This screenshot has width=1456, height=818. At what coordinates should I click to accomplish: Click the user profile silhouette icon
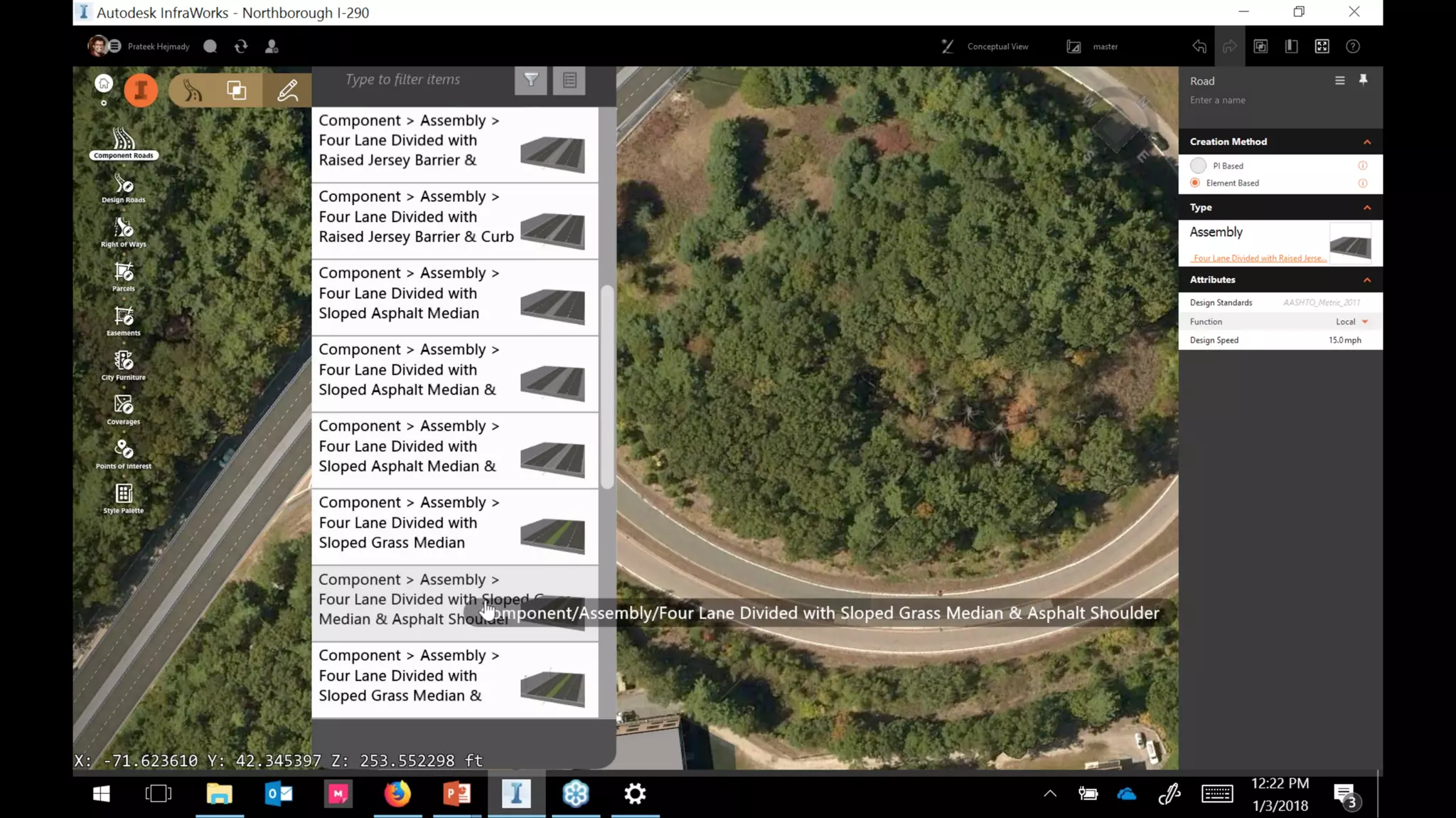click(x=272, y=46)
